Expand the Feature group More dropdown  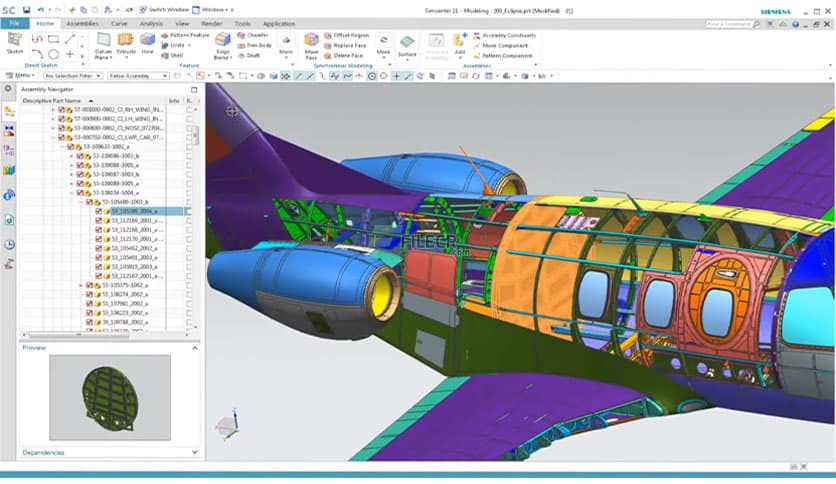coord(286,45)
